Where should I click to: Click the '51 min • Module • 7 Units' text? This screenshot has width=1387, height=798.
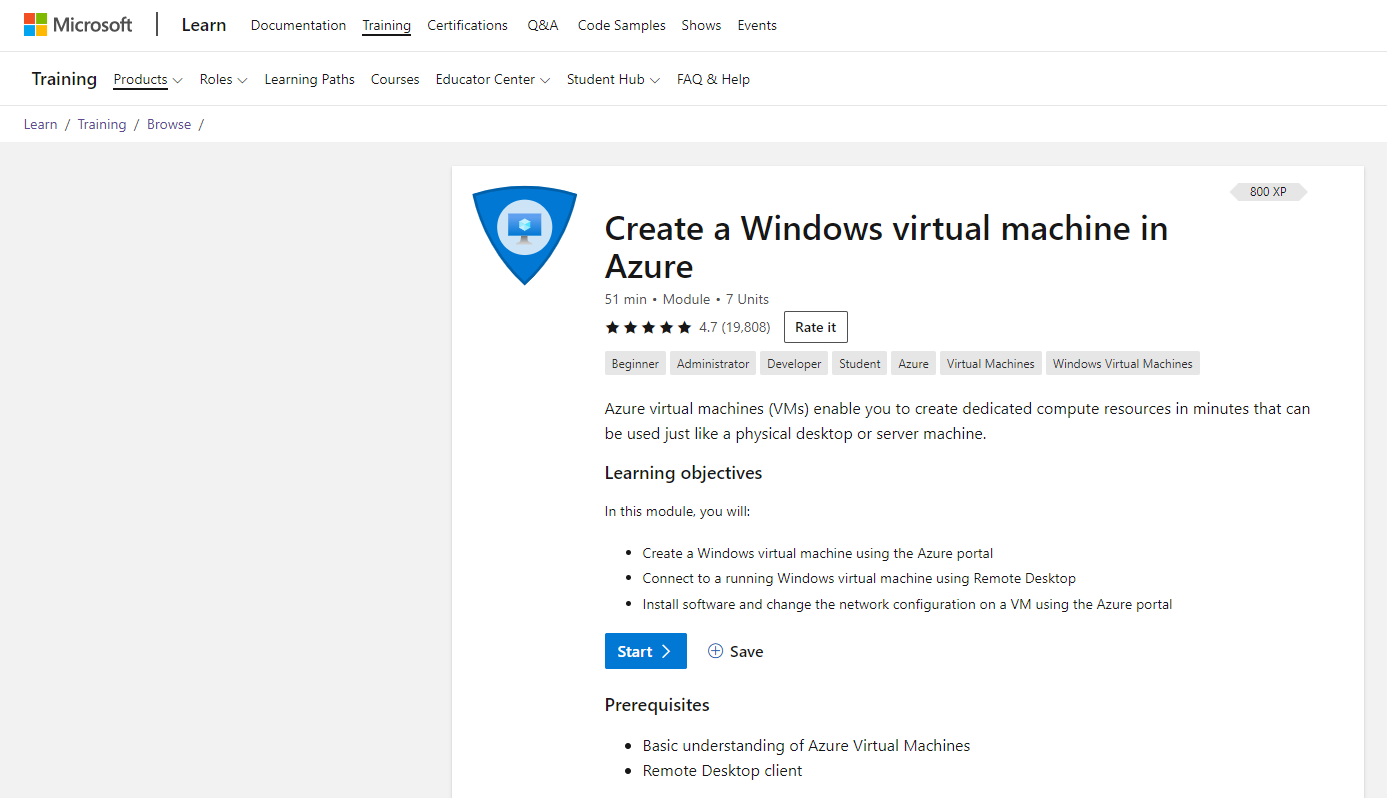click(x=687, y=299)
